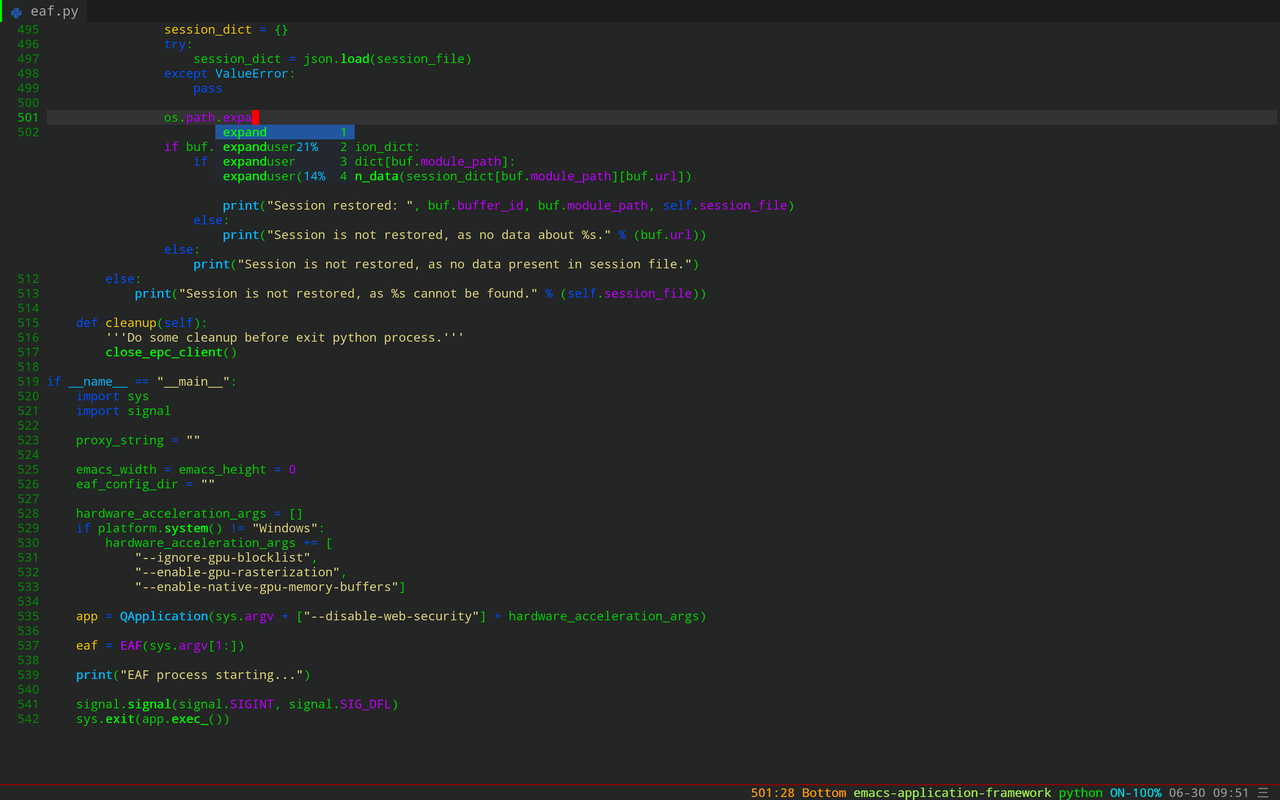Click "signal.SIGINT" on line 541
This screenshot has height=800, width=1280.
227,704
